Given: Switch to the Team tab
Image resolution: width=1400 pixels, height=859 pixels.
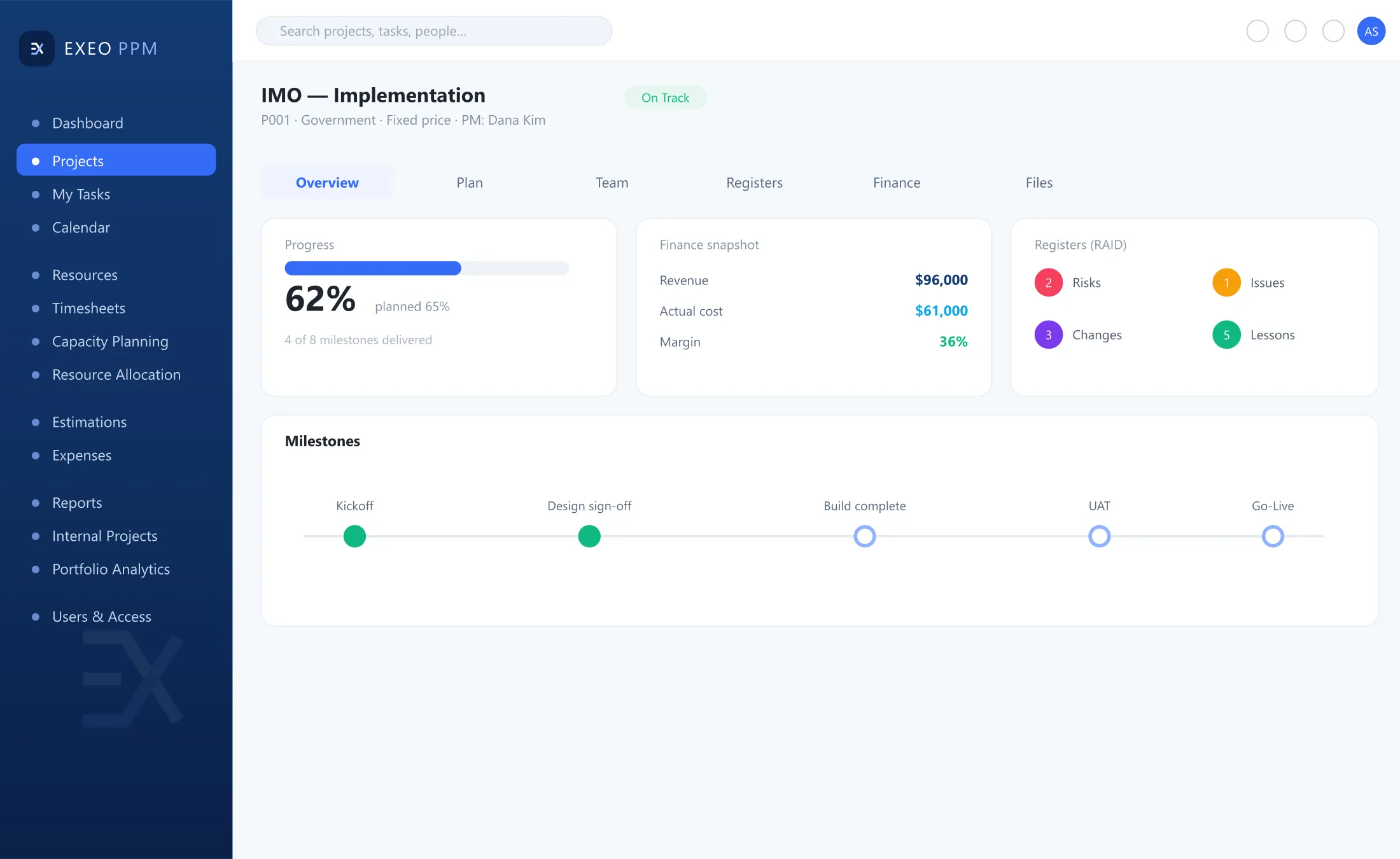Looking at the screenshot, I should [x=612, y=183].
